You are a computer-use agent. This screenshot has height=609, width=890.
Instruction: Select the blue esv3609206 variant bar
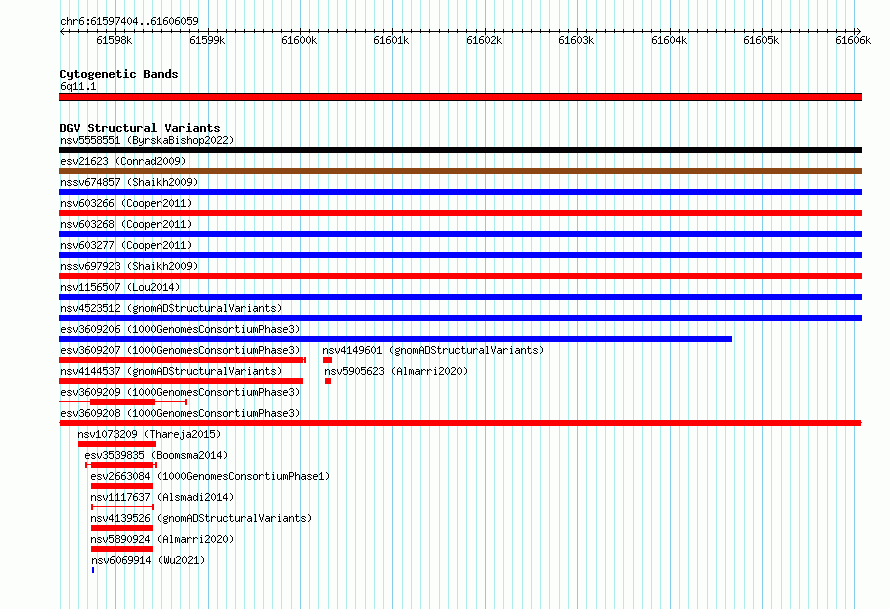(x=396, y=339)
